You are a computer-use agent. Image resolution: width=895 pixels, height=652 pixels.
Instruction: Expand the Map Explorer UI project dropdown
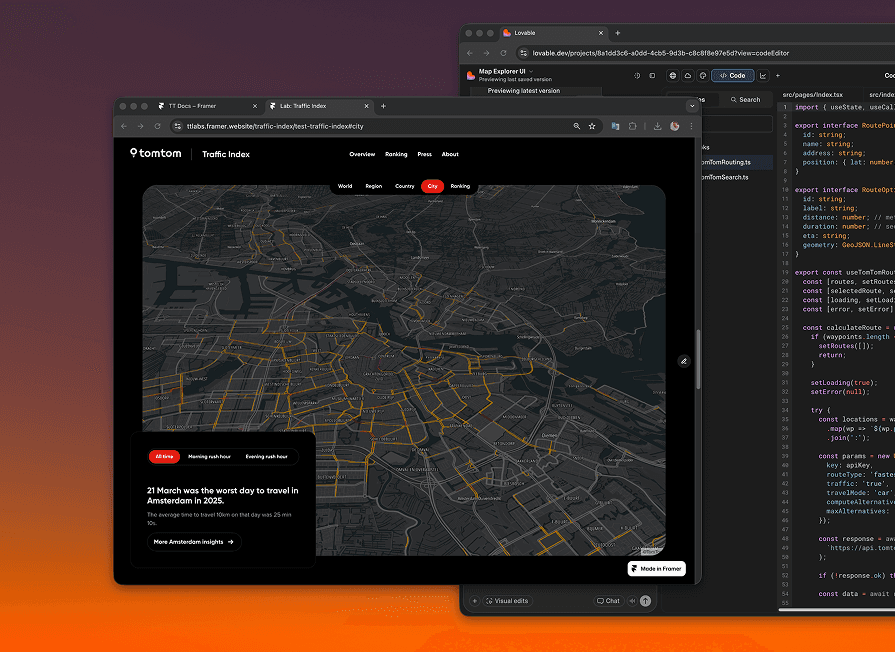pyautogui.click(x=530, y=72)
